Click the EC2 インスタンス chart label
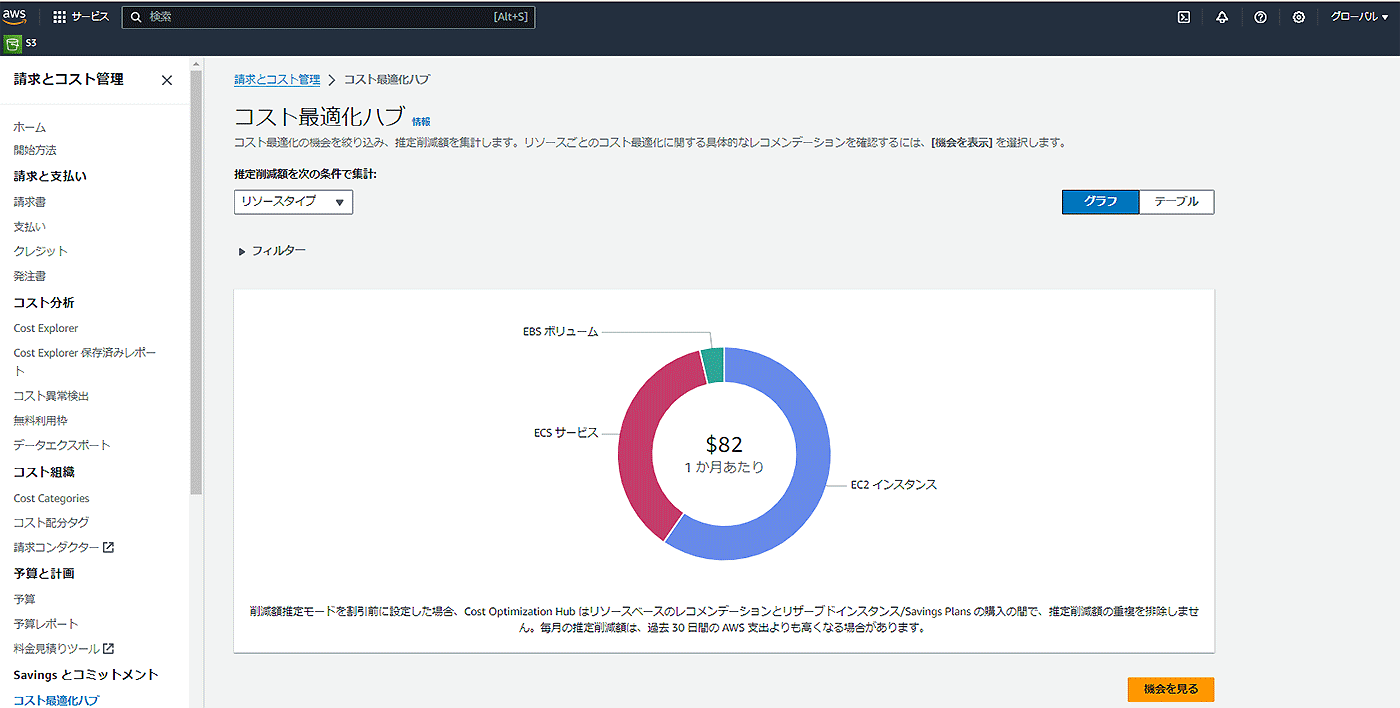Image resolution: width=1400 pixels, height=708 pixels. (x=894, y=484)
